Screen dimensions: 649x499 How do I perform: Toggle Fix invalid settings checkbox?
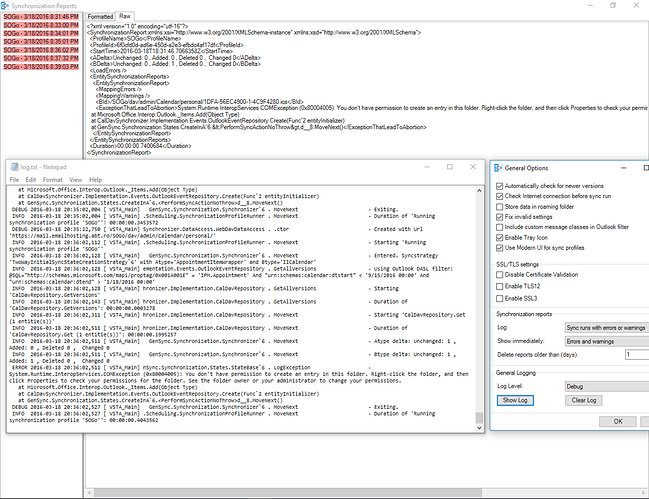(x=500, y=217)
